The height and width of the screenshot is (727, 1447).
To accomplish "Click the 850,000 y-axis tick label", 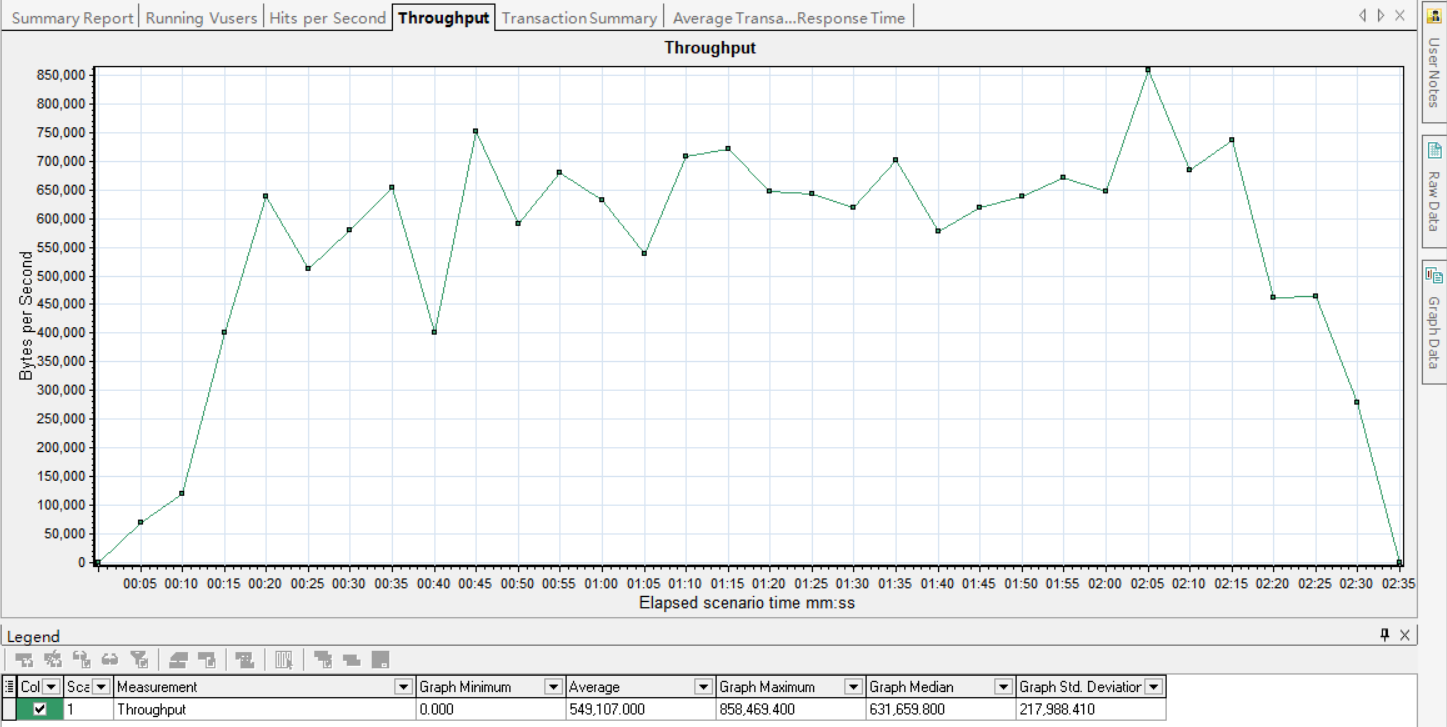I will (62, 75).
